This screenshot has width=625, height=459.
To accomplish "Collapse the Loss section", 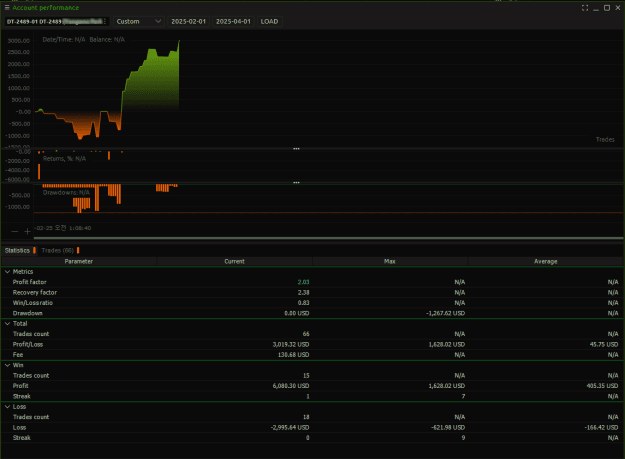I will 8,407.
